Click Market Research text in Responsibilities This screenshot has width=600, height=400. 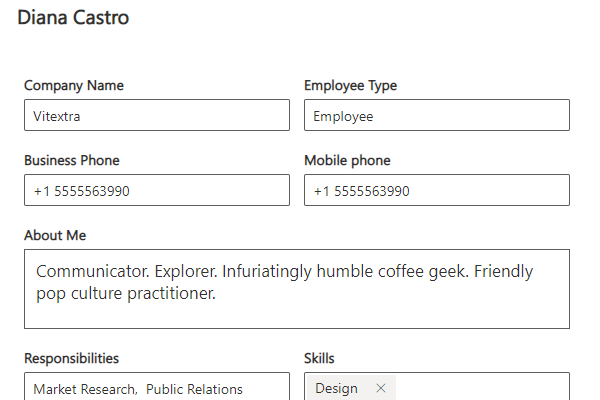click(85, 389)
